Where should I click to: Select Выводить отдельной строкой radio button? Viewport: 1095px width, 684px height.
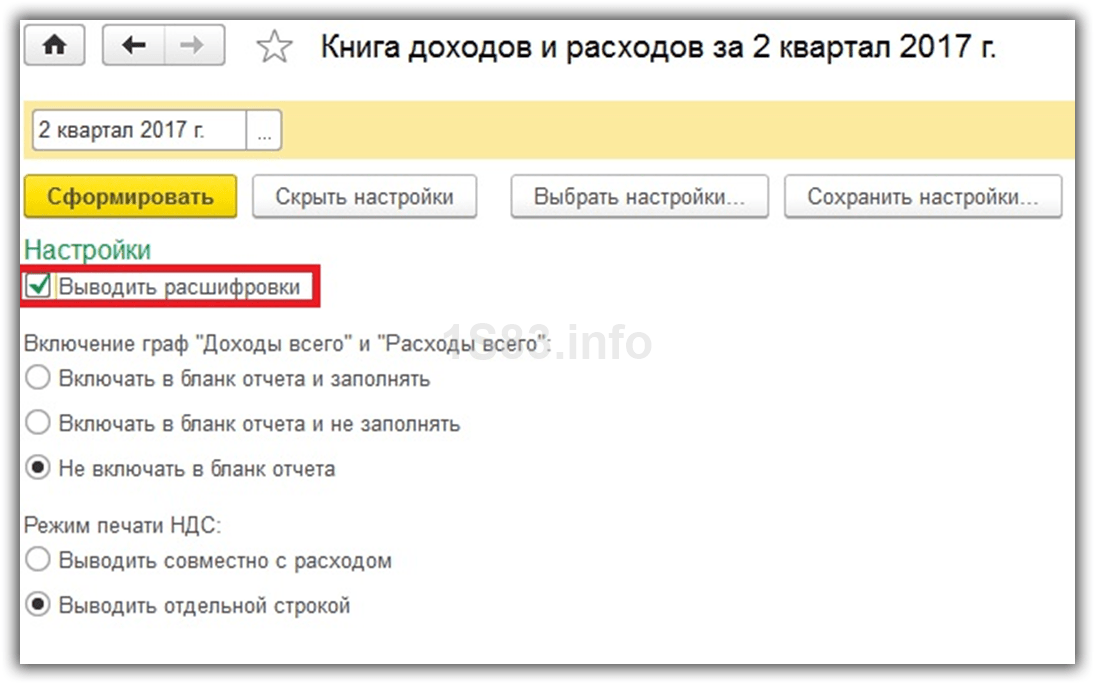38,606
